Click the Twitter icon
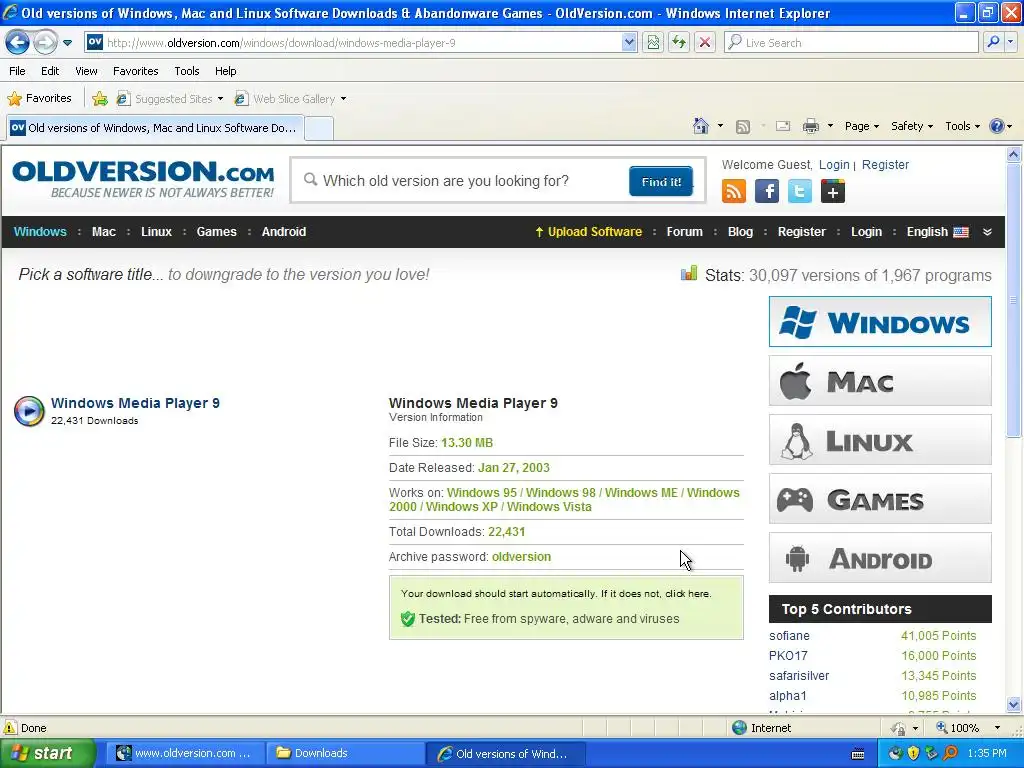1024x768 pixels. click(799, 191)
